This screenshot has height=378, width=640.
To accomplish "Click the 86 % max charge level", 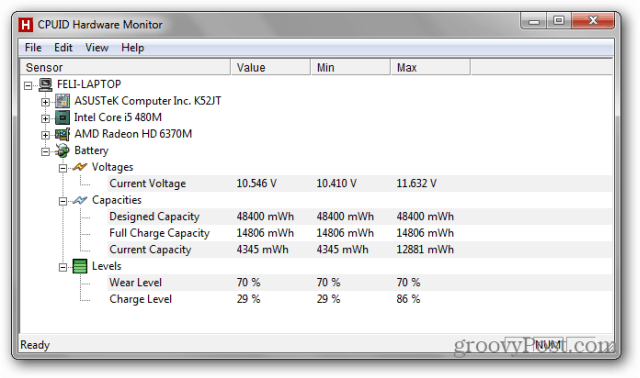I will pyautogui.click(x=408, y=299).
